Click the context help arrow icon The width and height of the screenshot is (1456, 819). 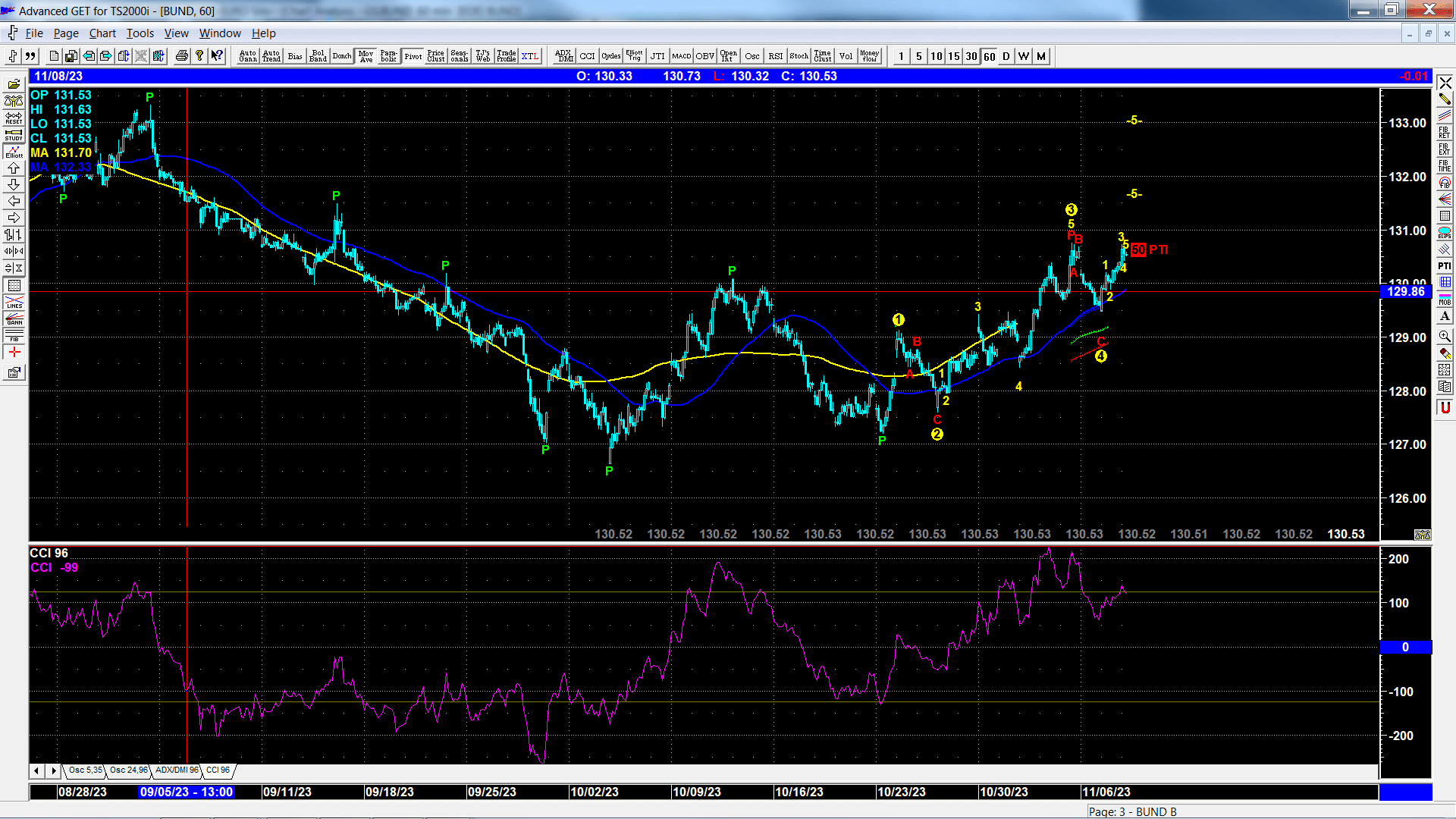click(x=217, y=56)
